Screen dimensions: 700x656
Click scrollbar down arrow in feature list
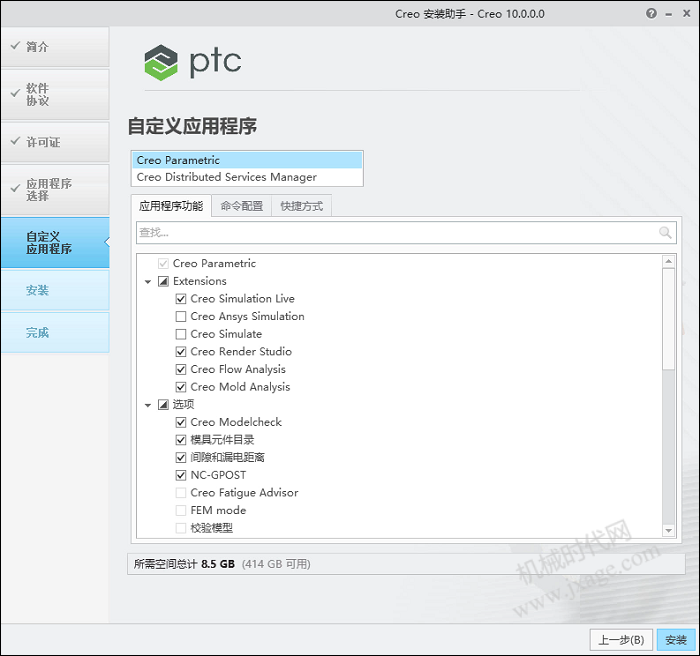click(x=668, y=530)
